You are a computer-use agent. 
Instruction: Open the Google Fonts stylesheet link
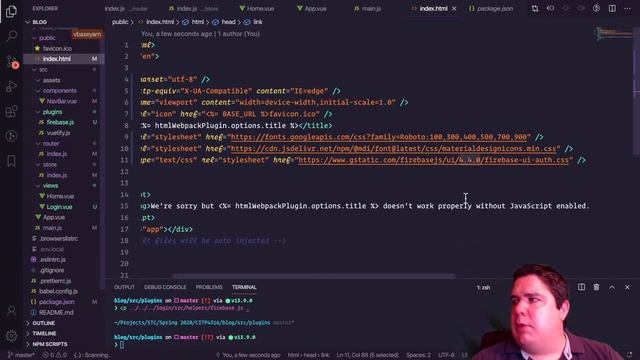pyautogui.click(x=381, y=137)
